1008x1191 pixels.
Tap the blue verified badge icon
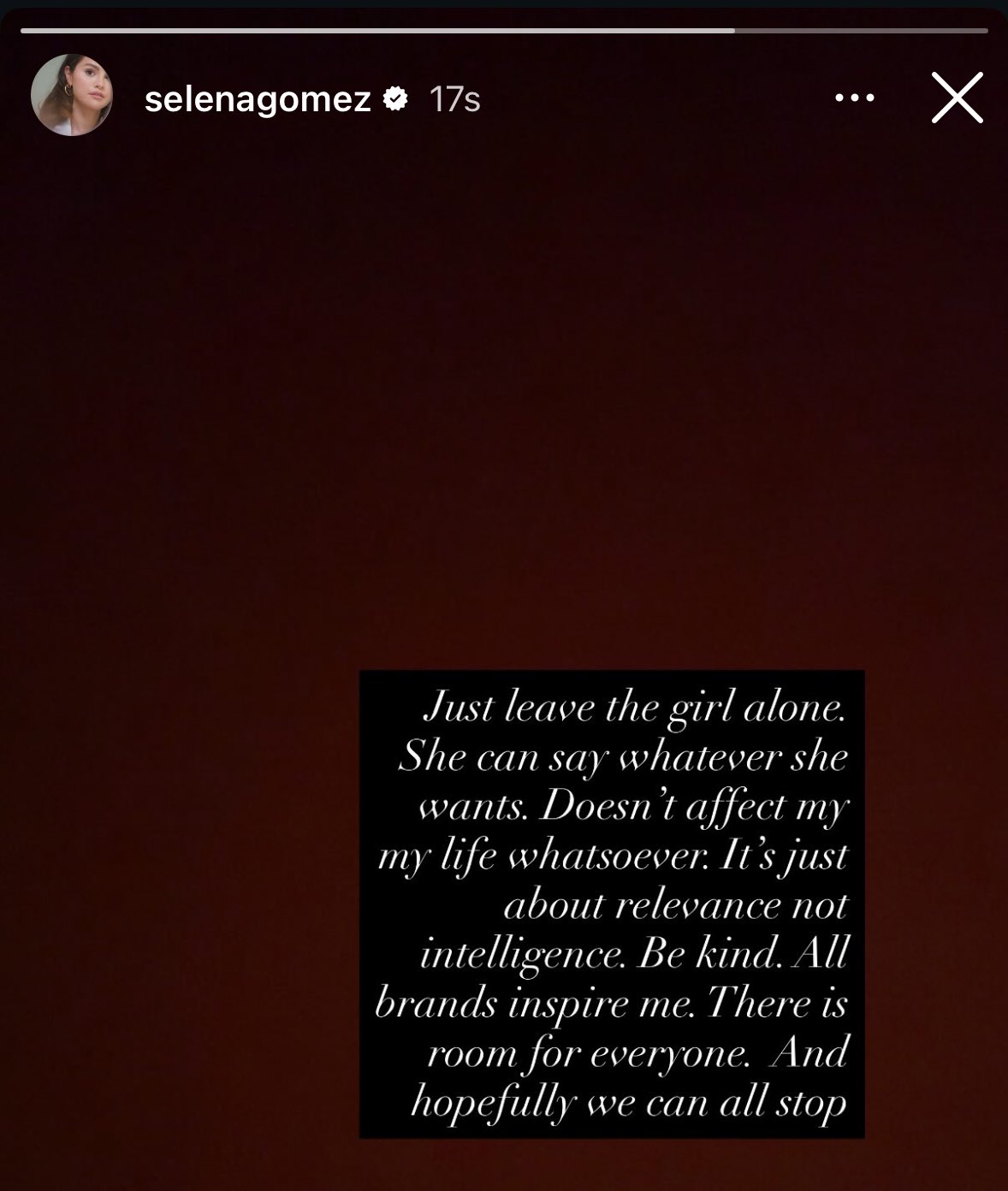(x=395, y=99)
